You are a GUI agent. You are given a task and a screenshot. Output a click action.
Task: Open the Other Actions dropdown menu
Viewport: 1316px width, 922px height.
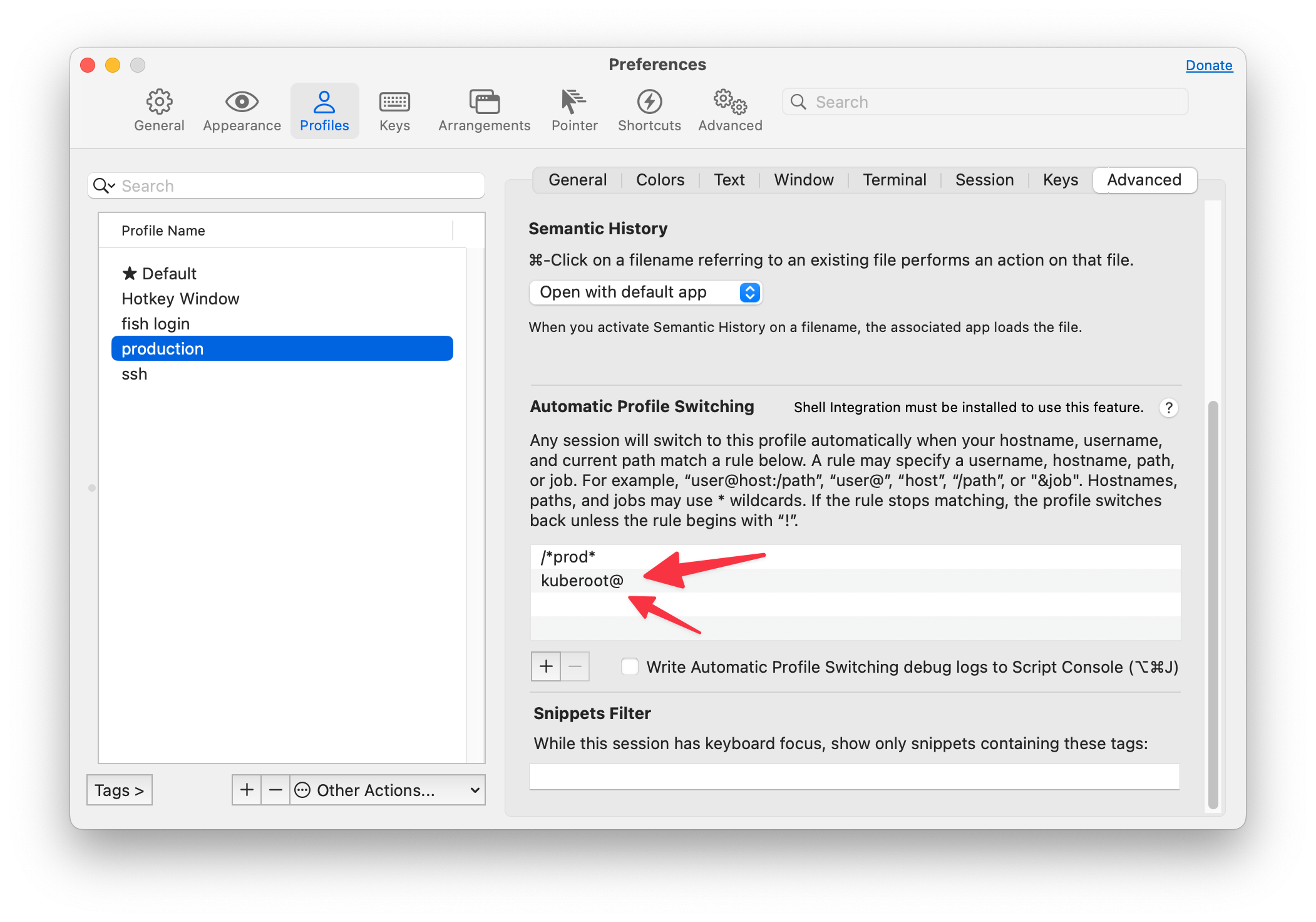[x=387, y=790]
